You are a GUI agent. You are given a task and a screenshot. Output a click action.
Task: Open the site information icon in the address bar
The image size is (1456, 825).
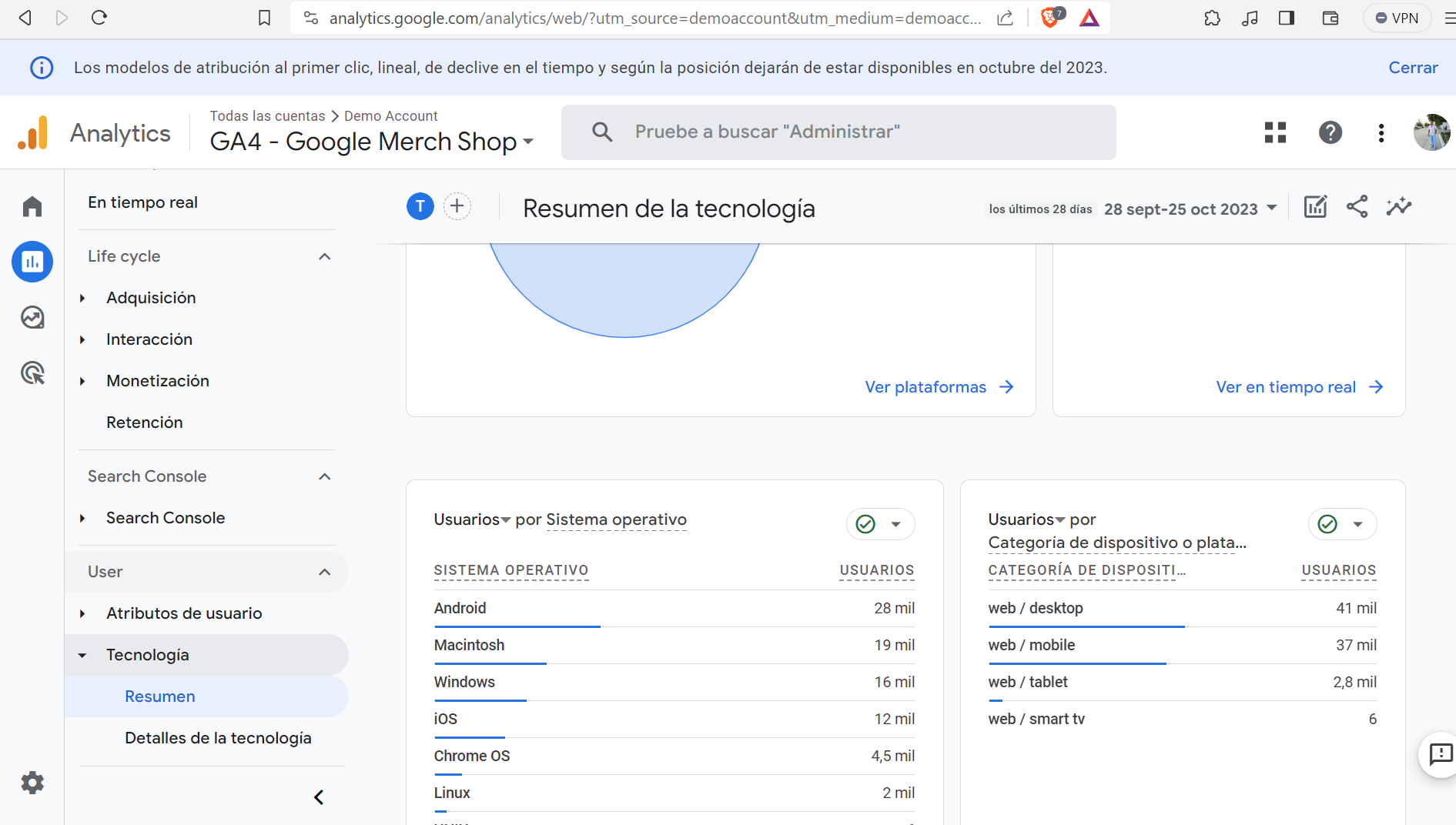[x=311, y=18]
